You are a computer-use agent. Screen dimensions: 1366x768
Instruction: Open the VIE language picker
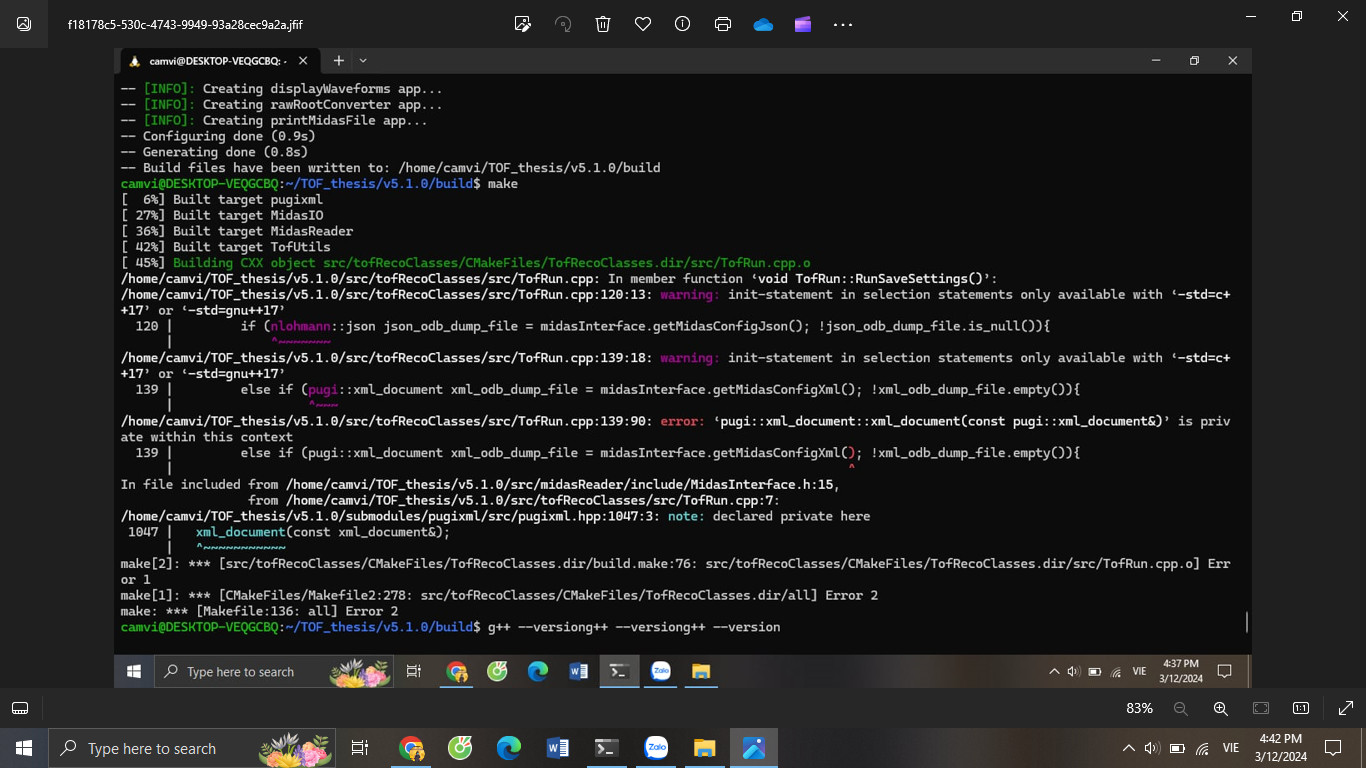click(x=1230, y=748)
